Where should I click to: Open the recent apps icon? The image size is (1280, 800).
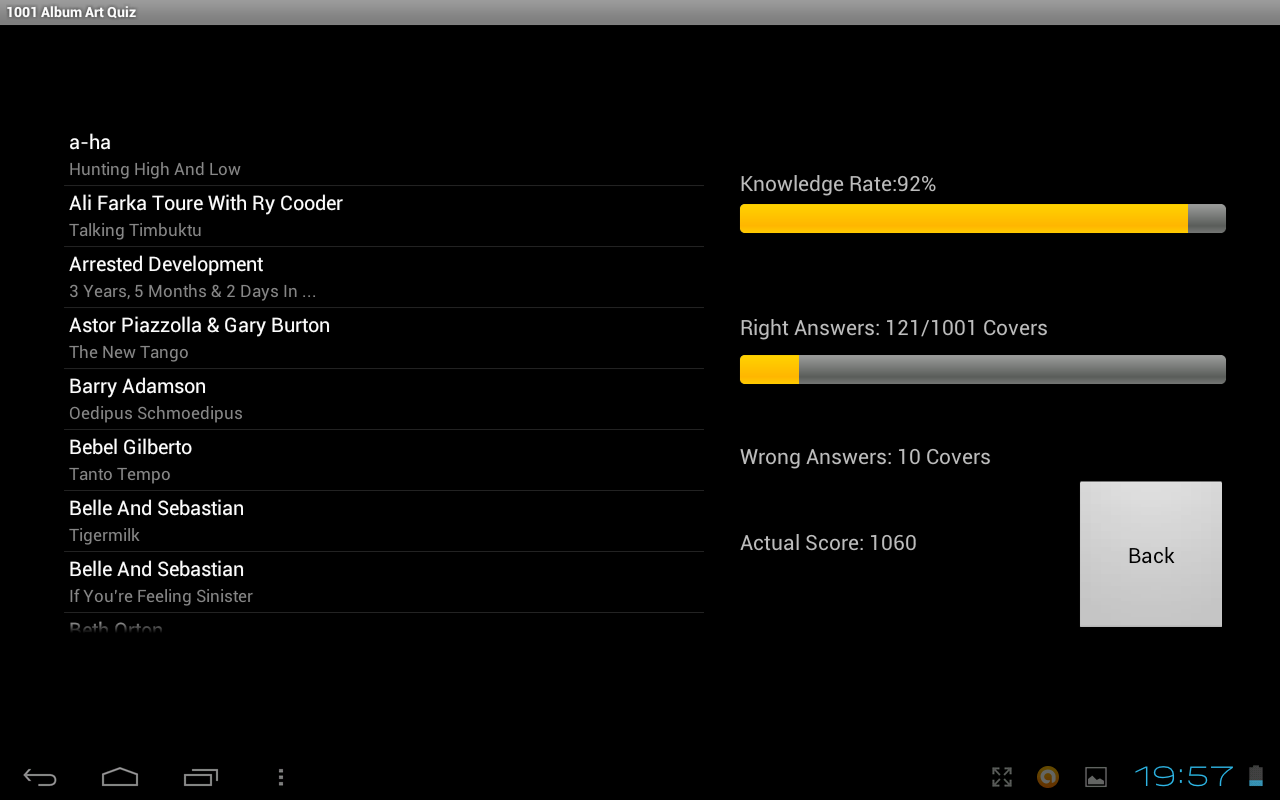pos(201,777)
